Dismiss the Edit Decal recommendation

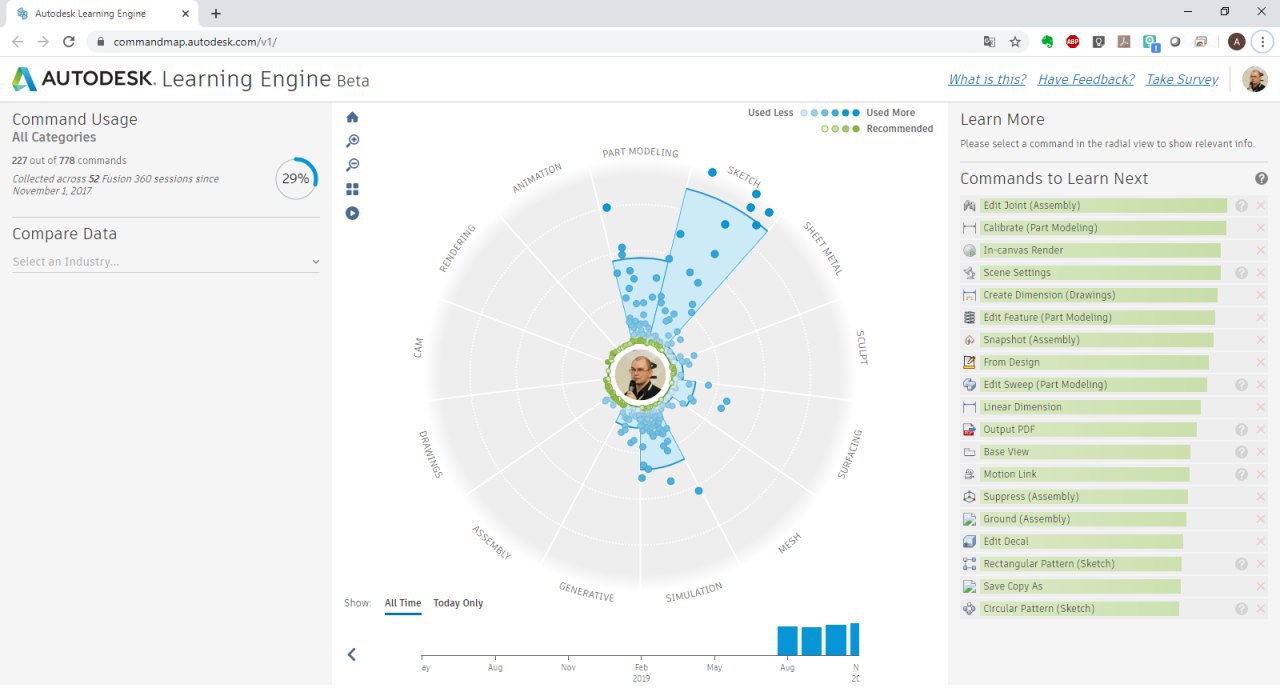pyautogui.click(x=1260, y=541)
